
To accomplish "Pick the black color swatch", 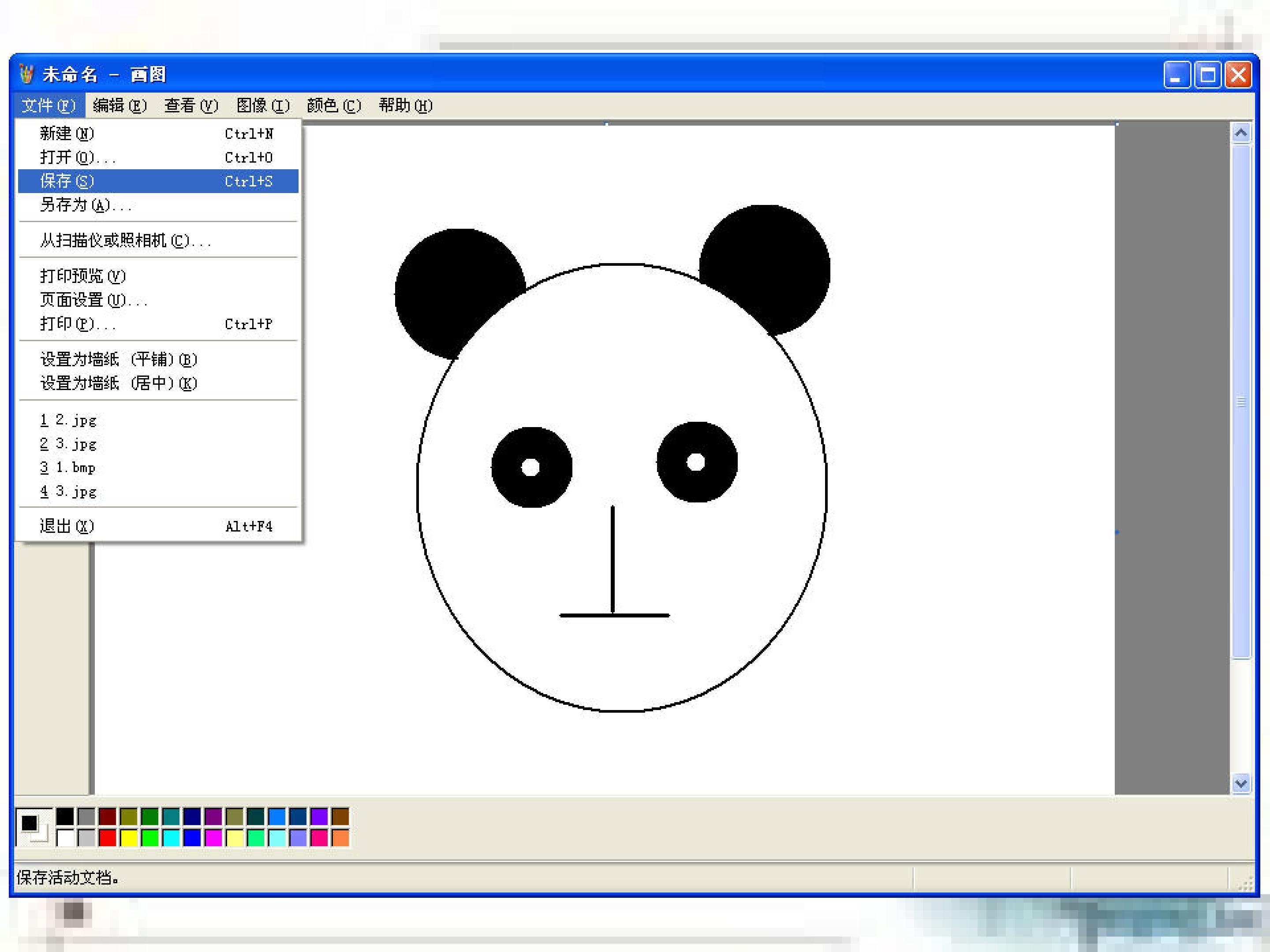I will click(x=65, y=816).
